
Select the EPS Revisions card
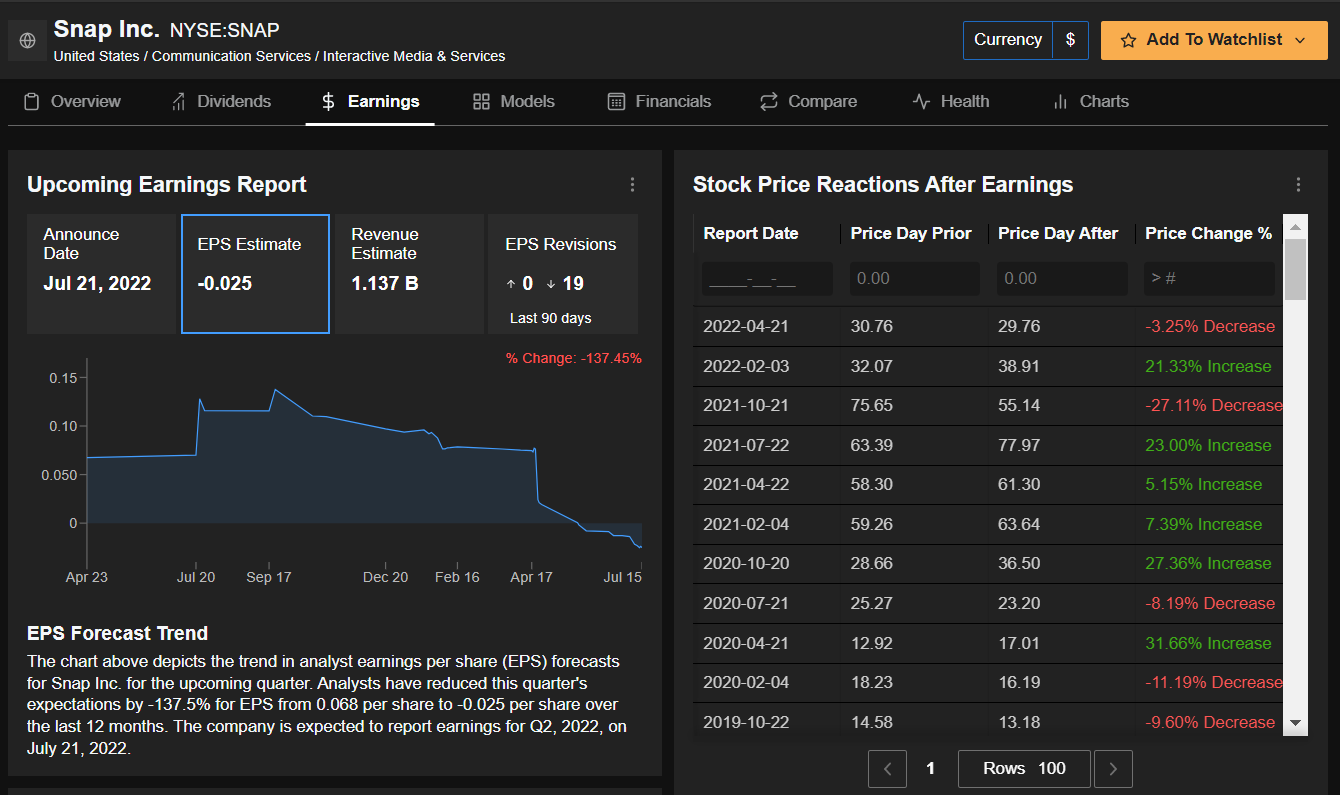(x=563, y=274)
